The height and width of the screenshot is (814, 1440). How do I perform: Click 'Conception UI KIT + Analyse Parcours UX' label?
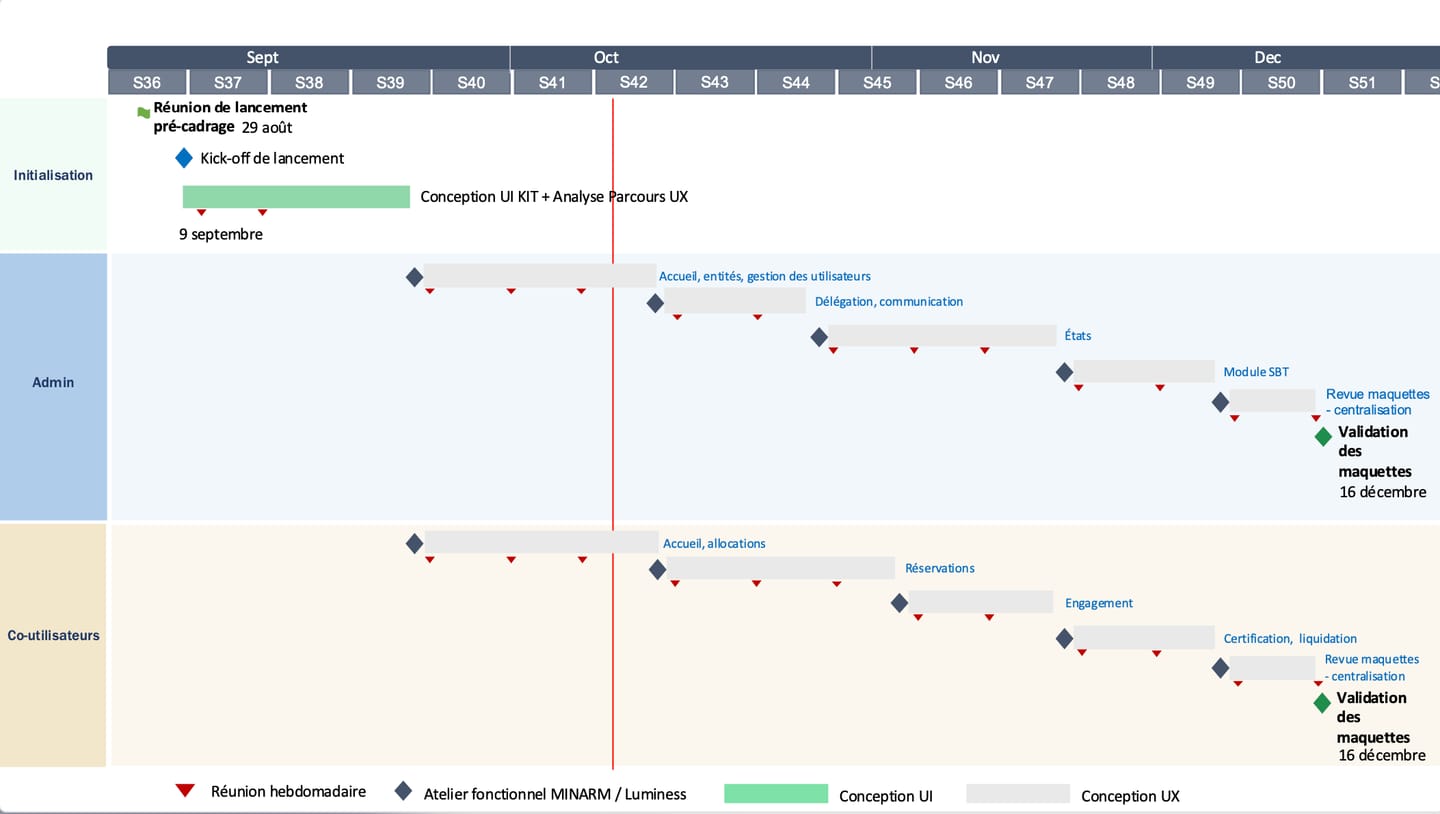[554, 196]
